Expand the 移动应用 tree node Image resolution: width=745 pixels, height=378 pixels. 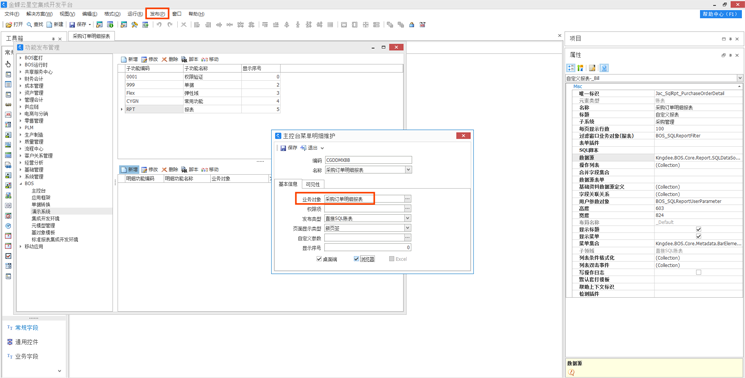[21, 246]
